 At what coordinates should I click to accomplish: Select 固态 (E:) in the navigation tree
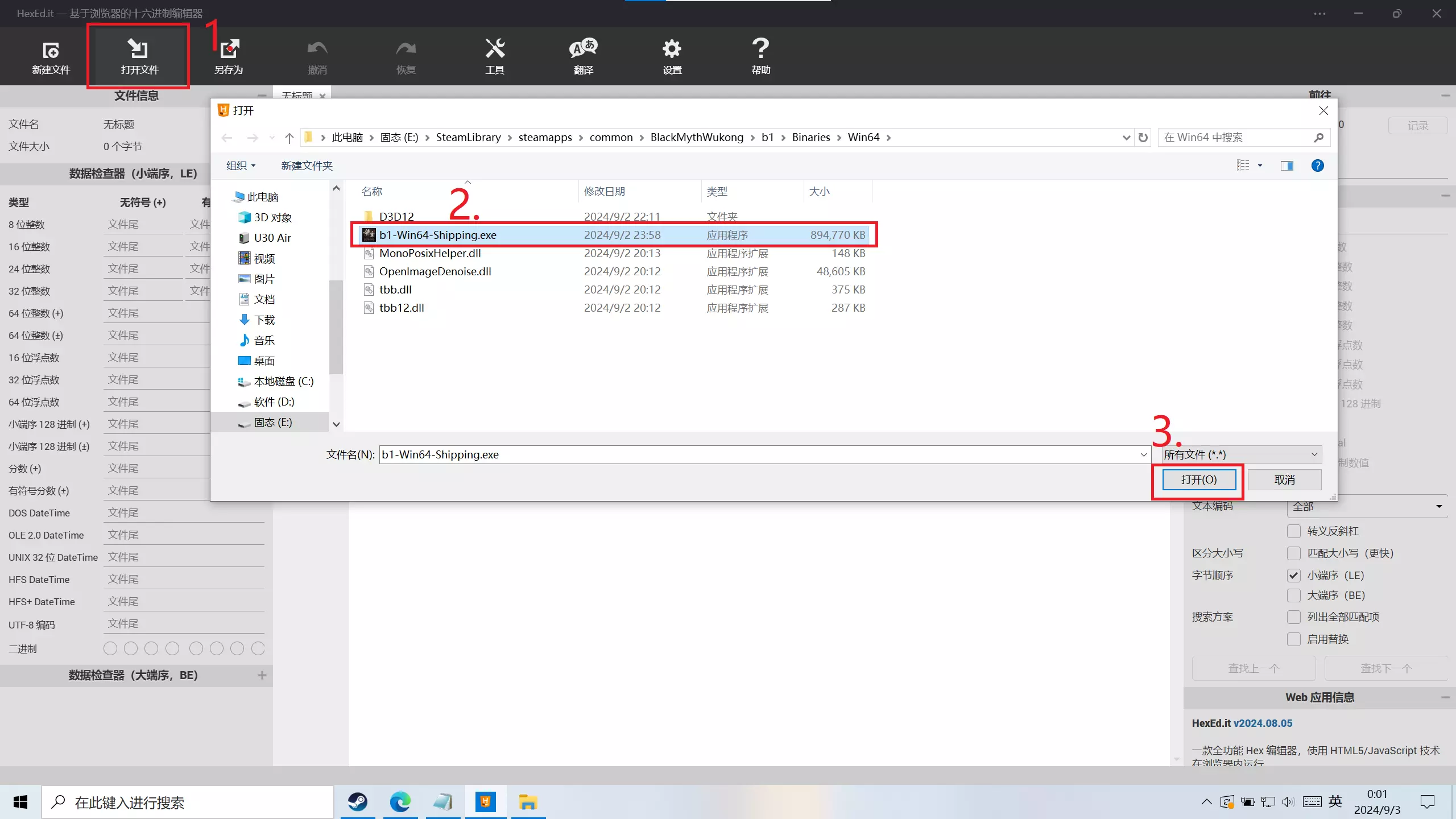[272, 422]
